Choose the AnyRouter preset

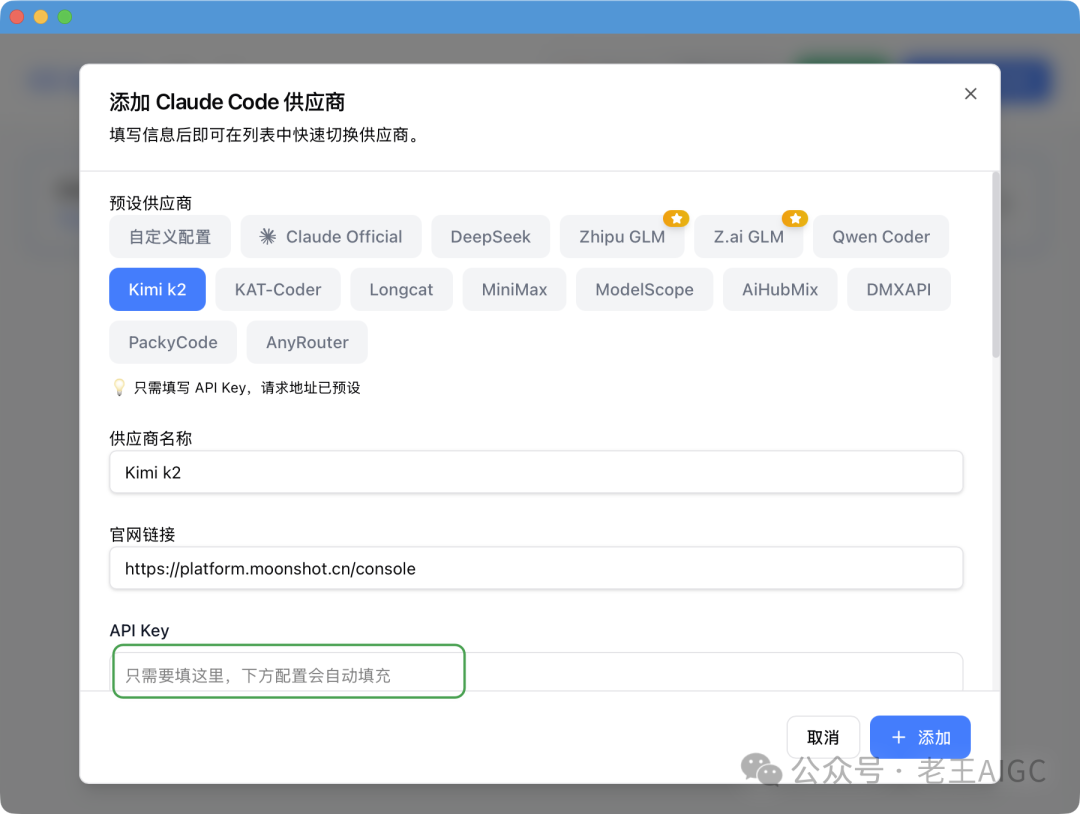pyautogui.click(x=307, y=342)
